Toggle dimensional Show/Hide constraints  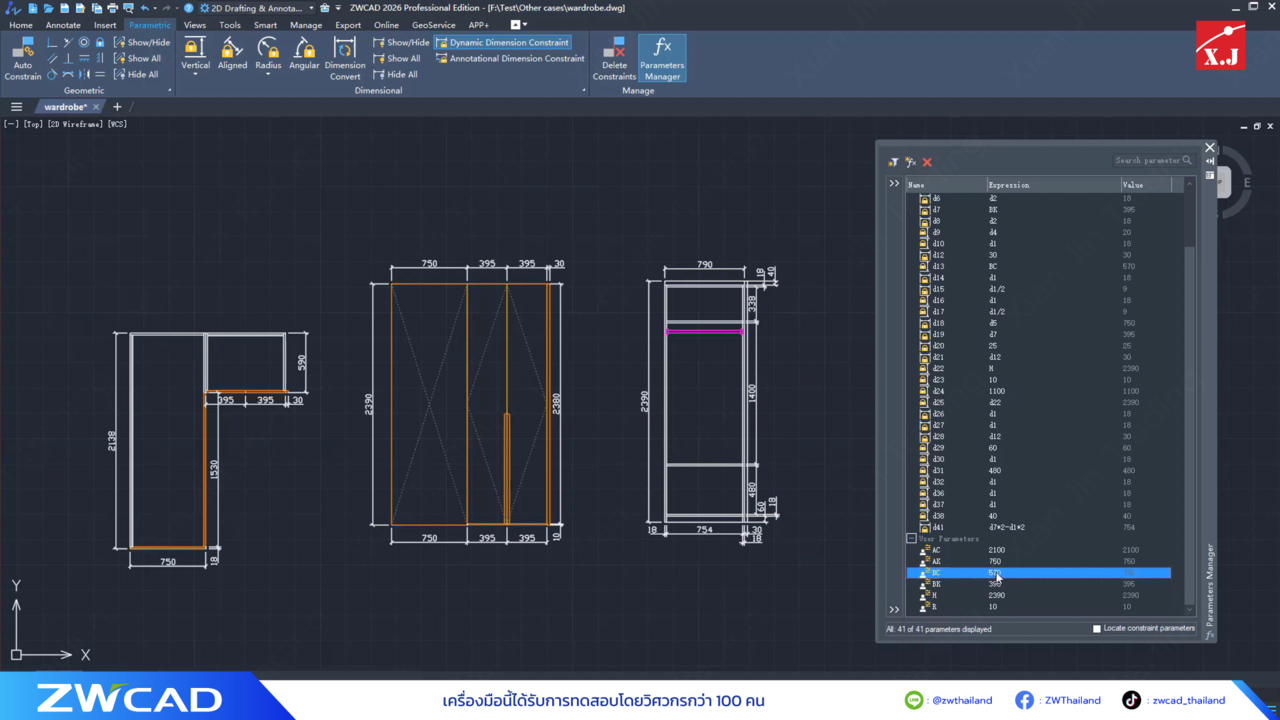[x=401, y=42]
